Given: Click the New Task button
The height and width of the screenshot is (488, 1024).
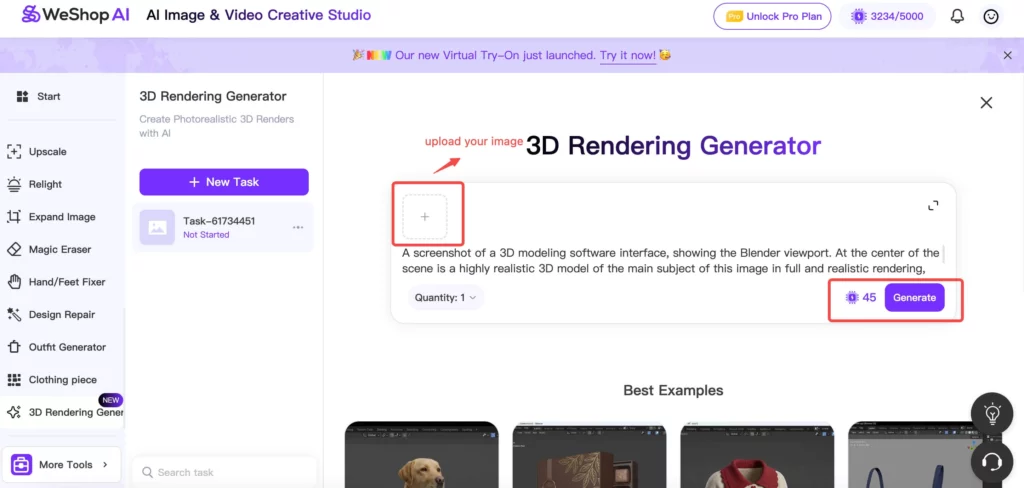Looking at the screenshot, I should [224, 182].
